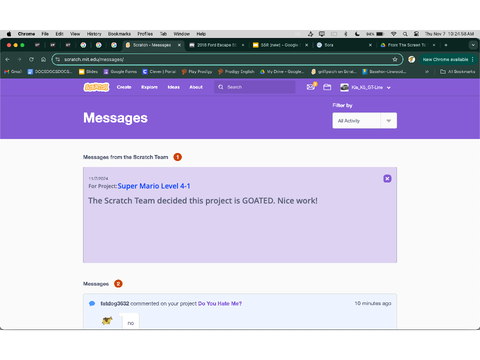Open the All Bookmarks folder

coord(457,72)
